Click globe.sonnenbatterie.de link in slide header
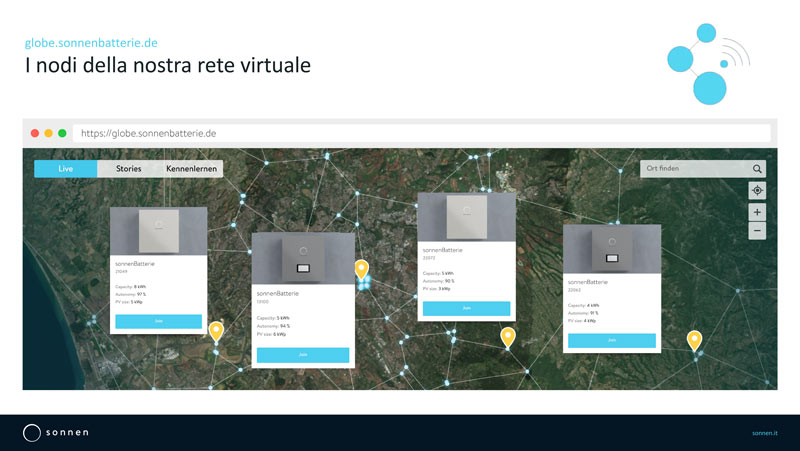Image resolution: width=800 pixels, height=451 pixels. click(91, 43)
